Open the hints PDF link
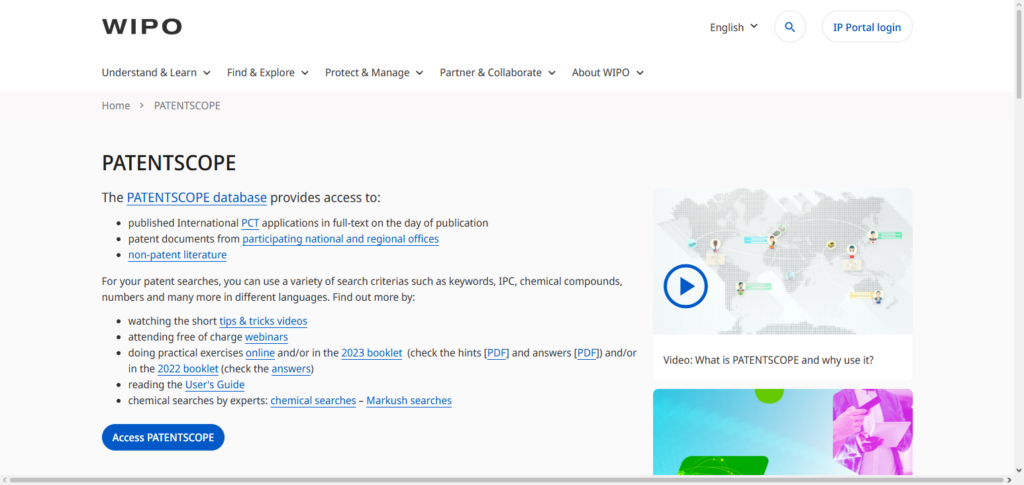The height and width of the screenshot is (485, 1024). 498,353
